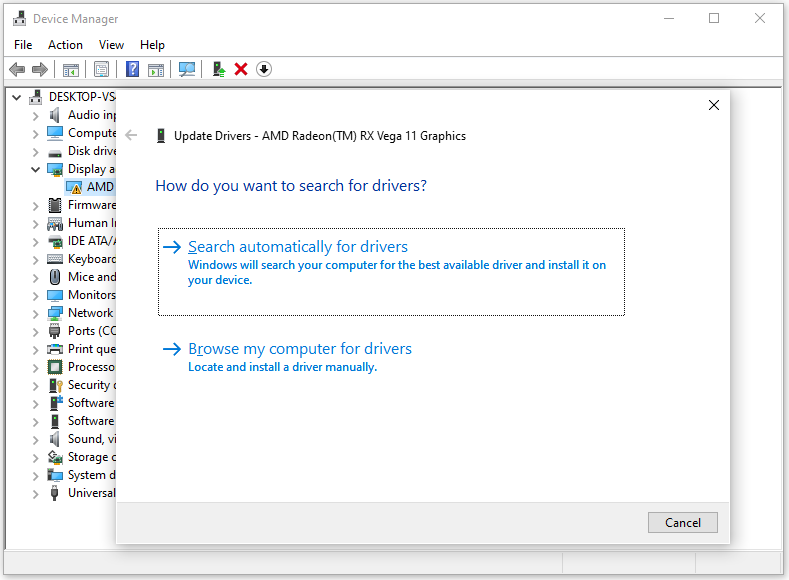789x580 pixels.
Task: Expand the Audio inputs node
Action: (x=35, y=116)
